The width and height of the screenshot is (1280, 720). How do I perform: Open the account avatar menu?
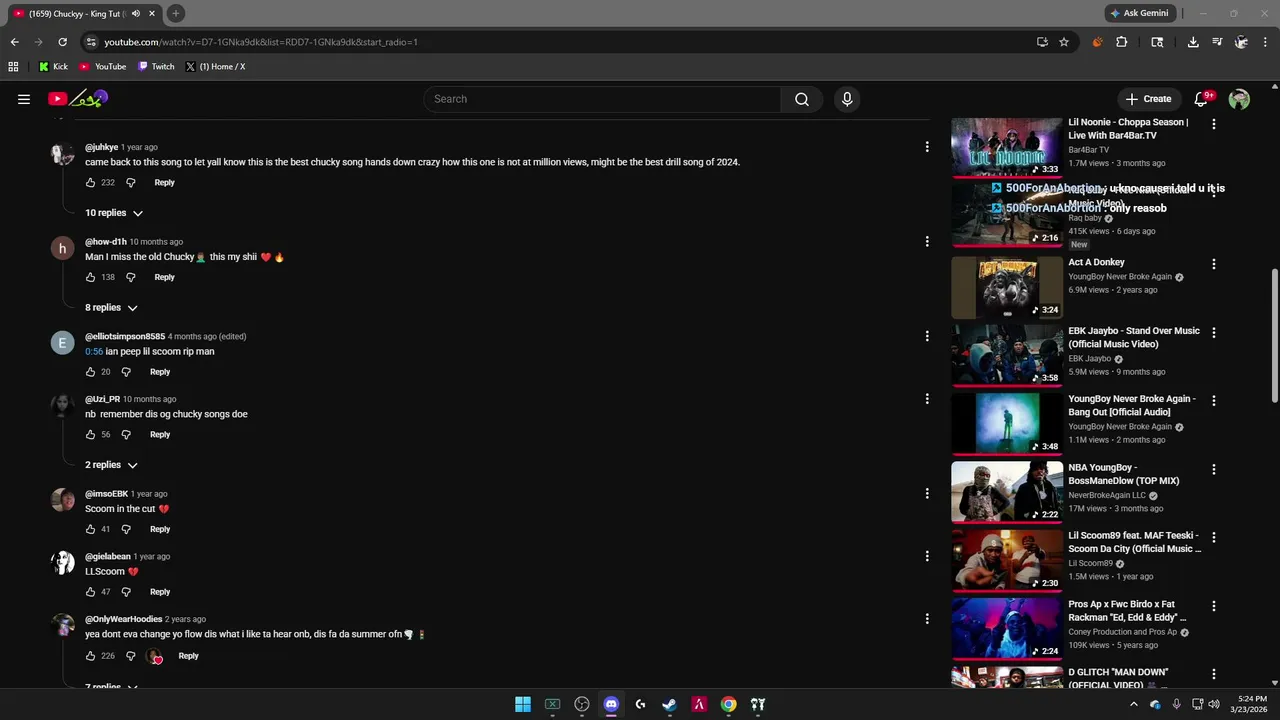(x=1239, y=99)
